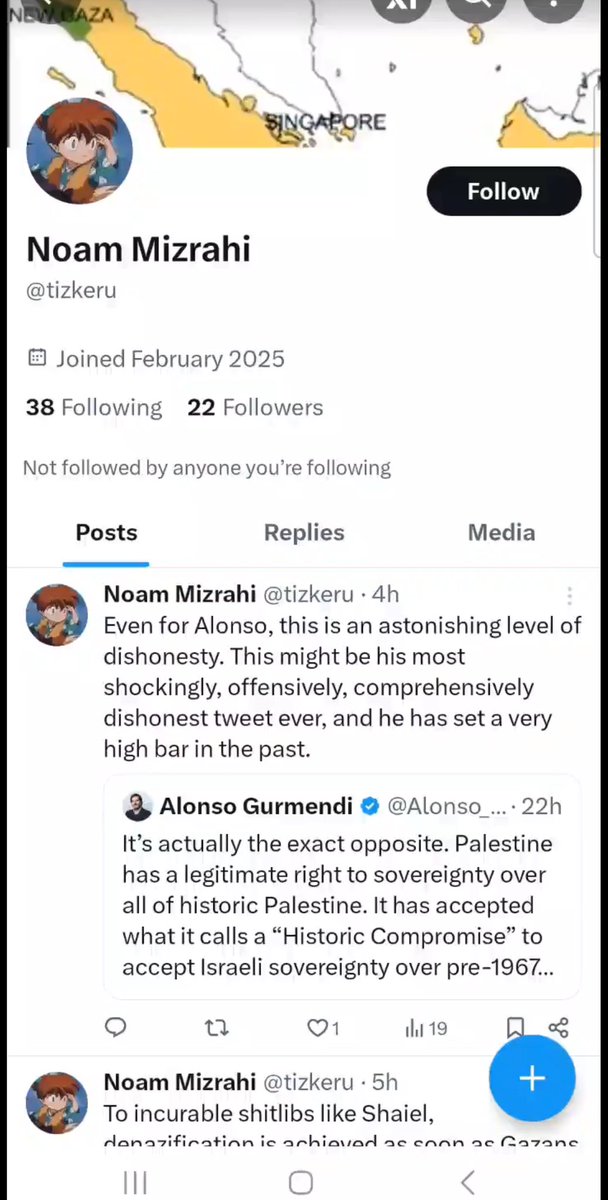This screenshot has width=608, height=1200.
Task: Open the 38 Following list
Action: (94, 408)
